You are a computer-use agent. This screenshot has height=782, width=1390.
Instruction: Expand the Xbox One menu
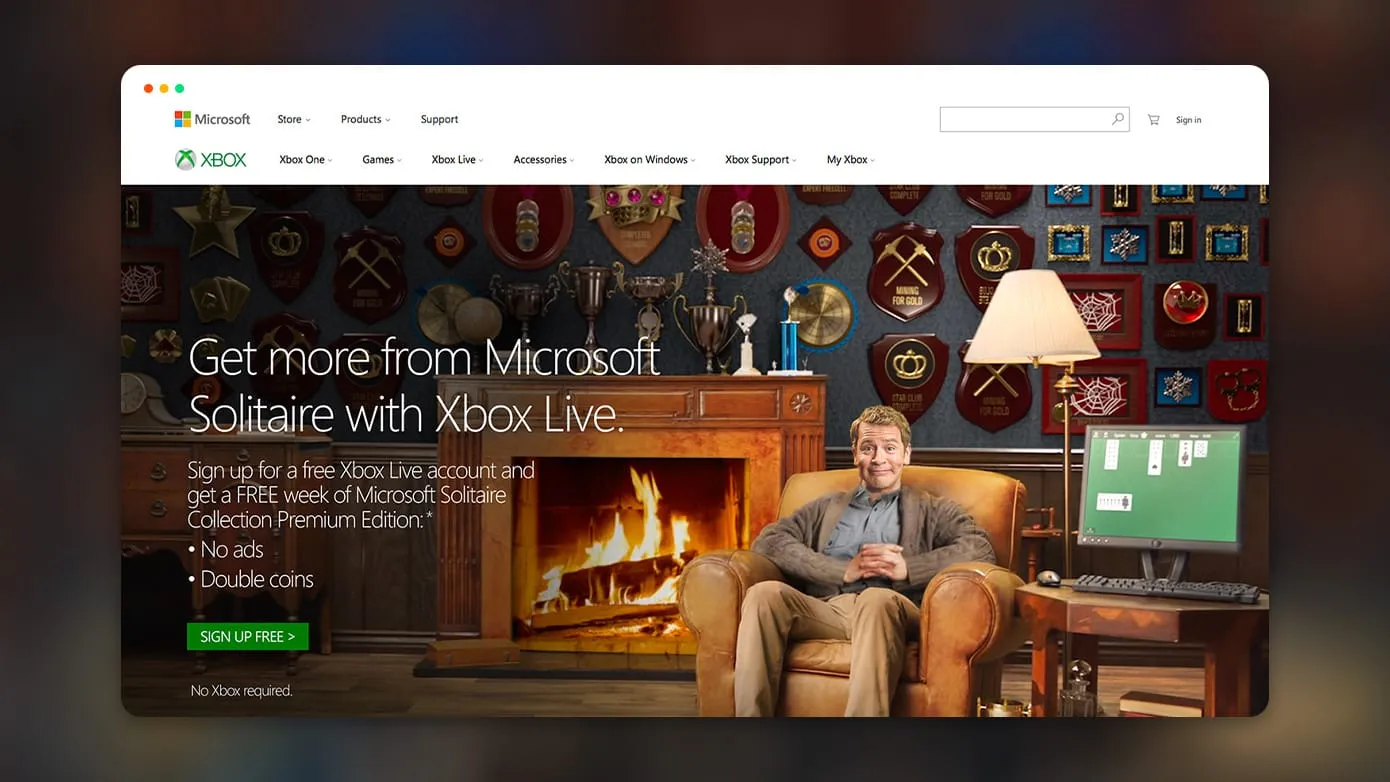coord(303,159)
